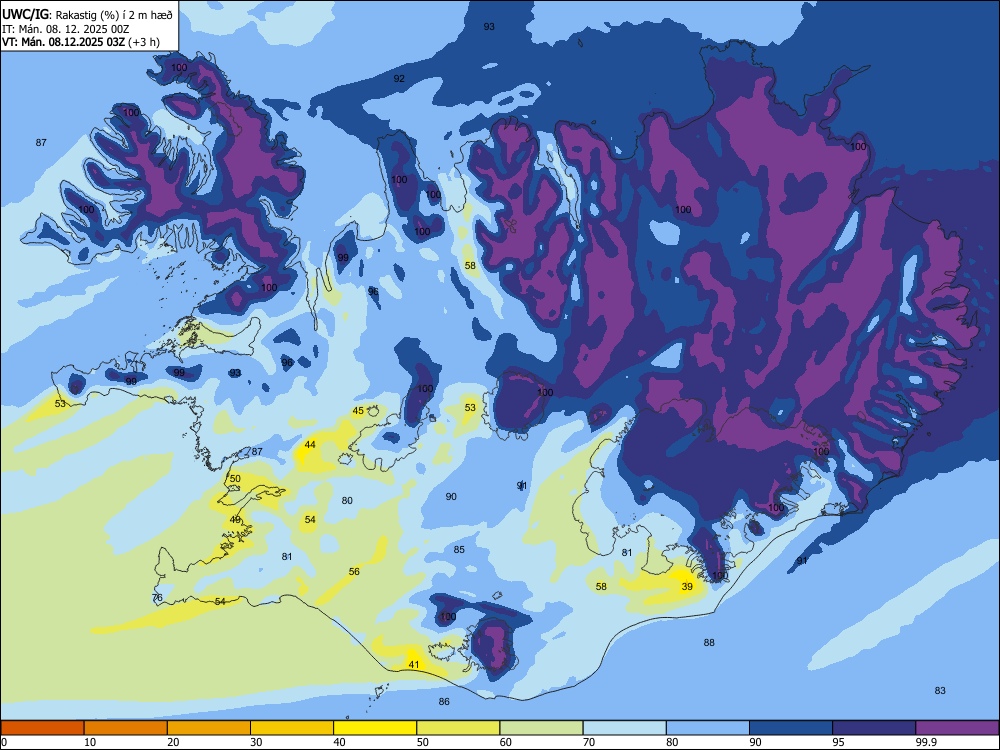The image size is (1000, 750).
Task: Click the map value '90' in central area
Action: (x=451, y=496)
